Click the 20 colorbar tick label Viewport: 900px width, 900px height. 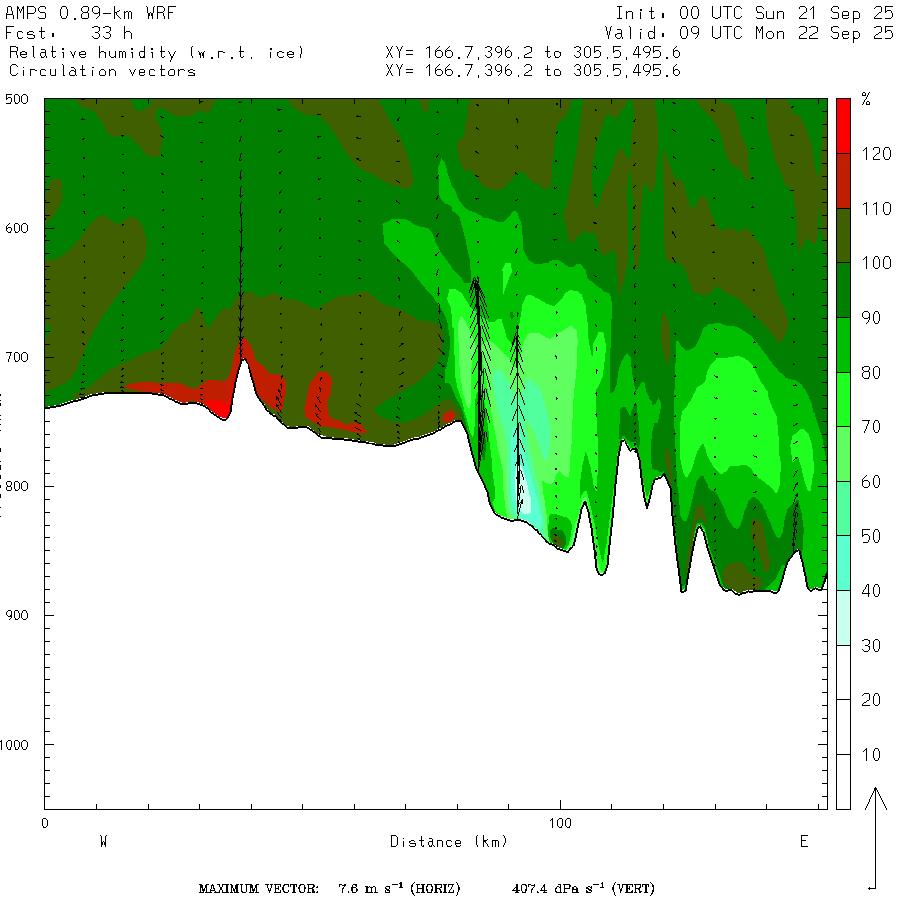click(x=871, y=700)
